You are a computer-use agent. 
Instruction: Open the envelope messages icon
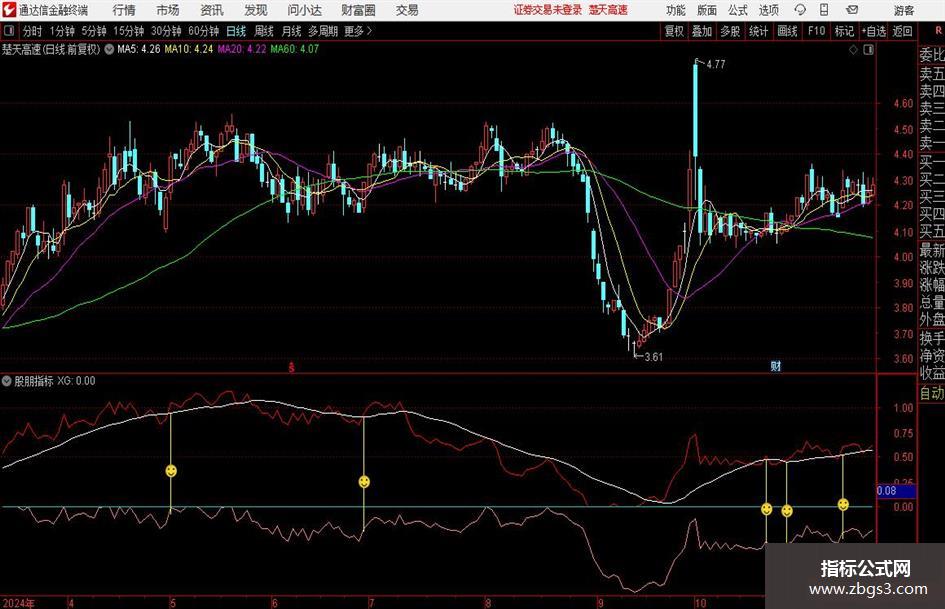pyautogui.click(x=852, y=10)
